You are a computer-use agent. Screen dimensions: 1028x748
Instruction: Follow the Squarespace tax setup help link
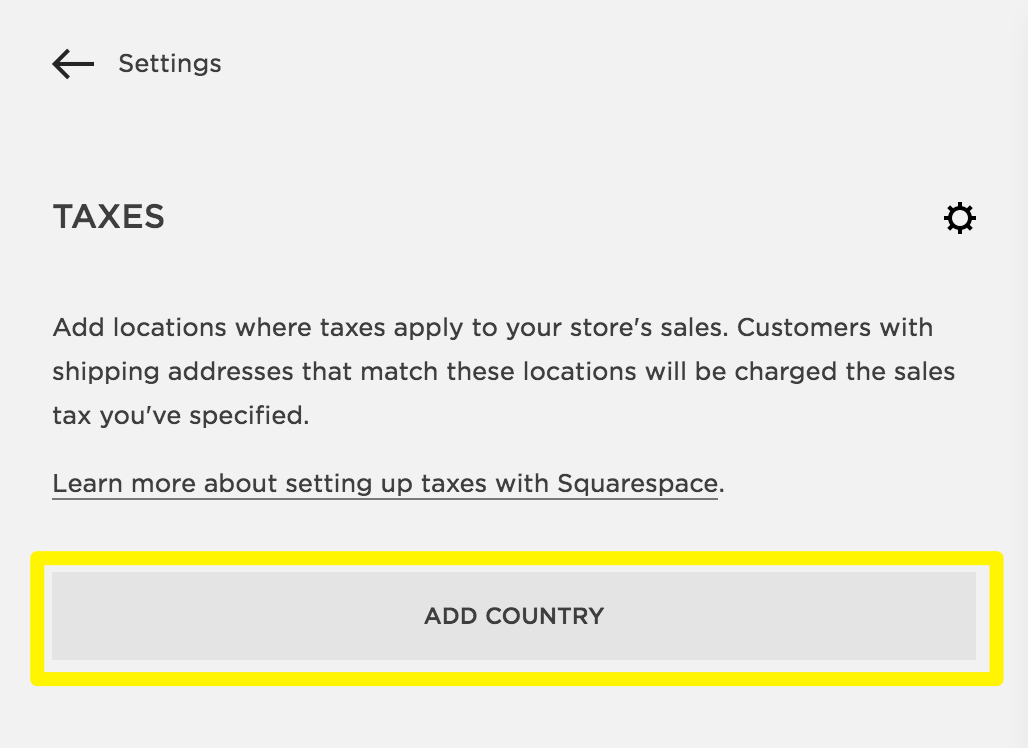[385, 484]
